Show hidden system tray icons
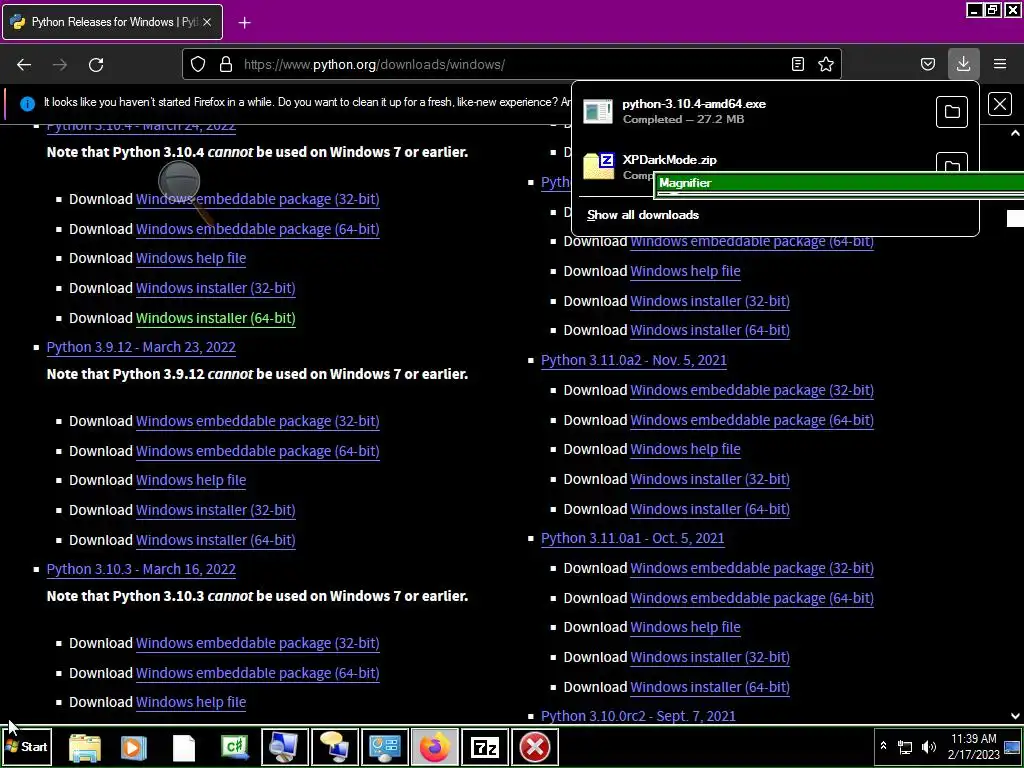This screenshot has width=1024, height=768. pyautogui.click(x=883, y=746)
